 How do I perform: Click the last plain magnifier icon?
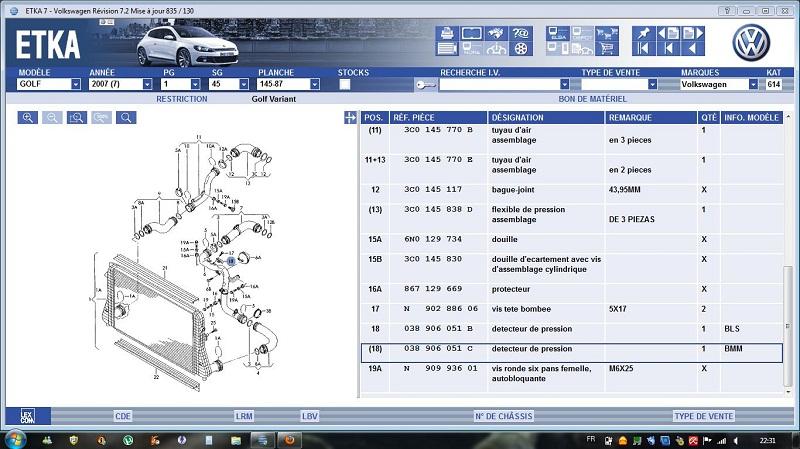[x=126, y=118]
